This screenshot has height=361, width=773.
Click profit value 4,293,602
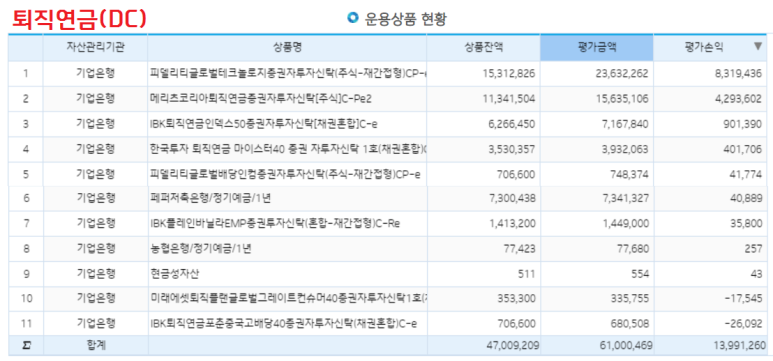pos(737,99)
